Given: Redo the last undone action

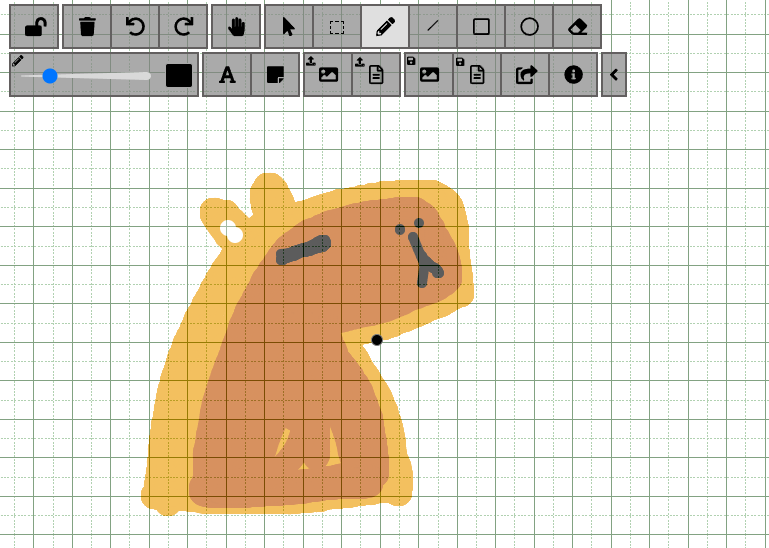Looking at the screenshot, I should tap(183, 27).
